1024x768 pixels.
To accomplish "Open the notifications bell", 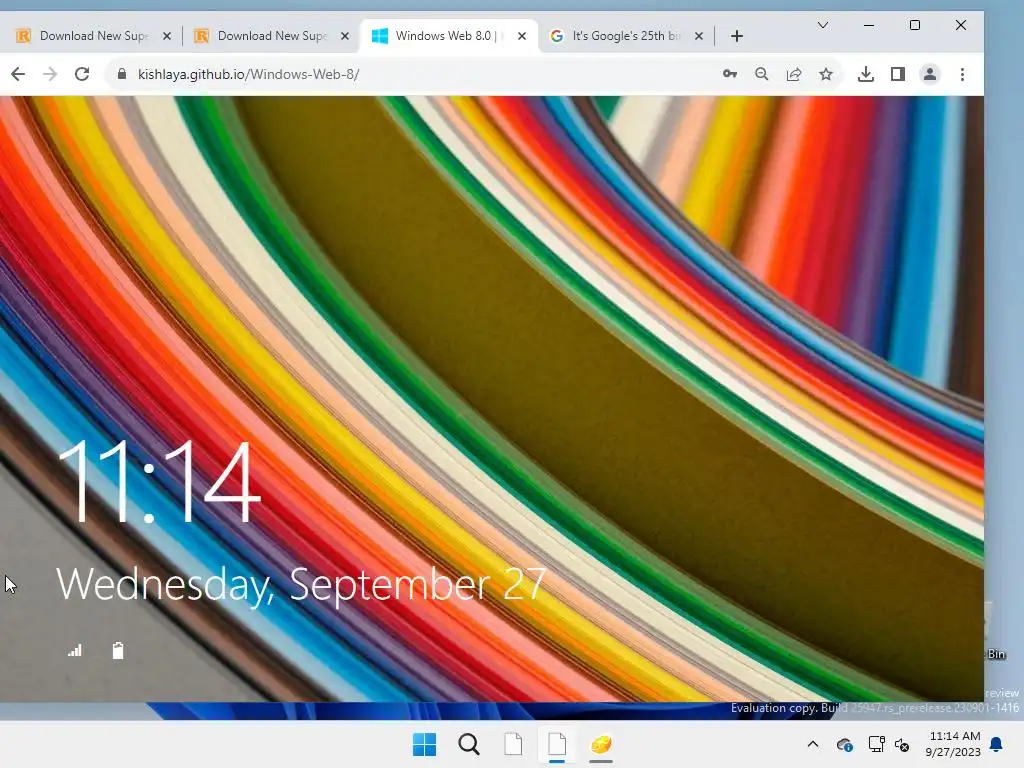I will (997, 744).
